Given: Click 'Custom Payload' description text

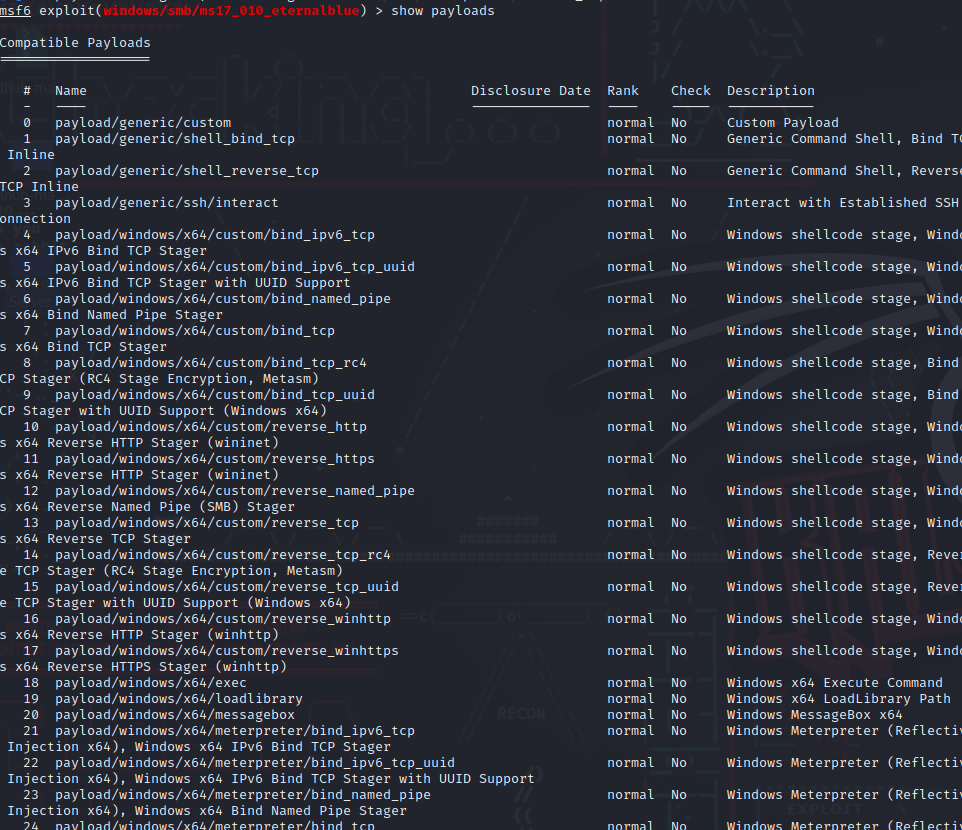Looking at the screenshot, I should [x=783, y=123].
